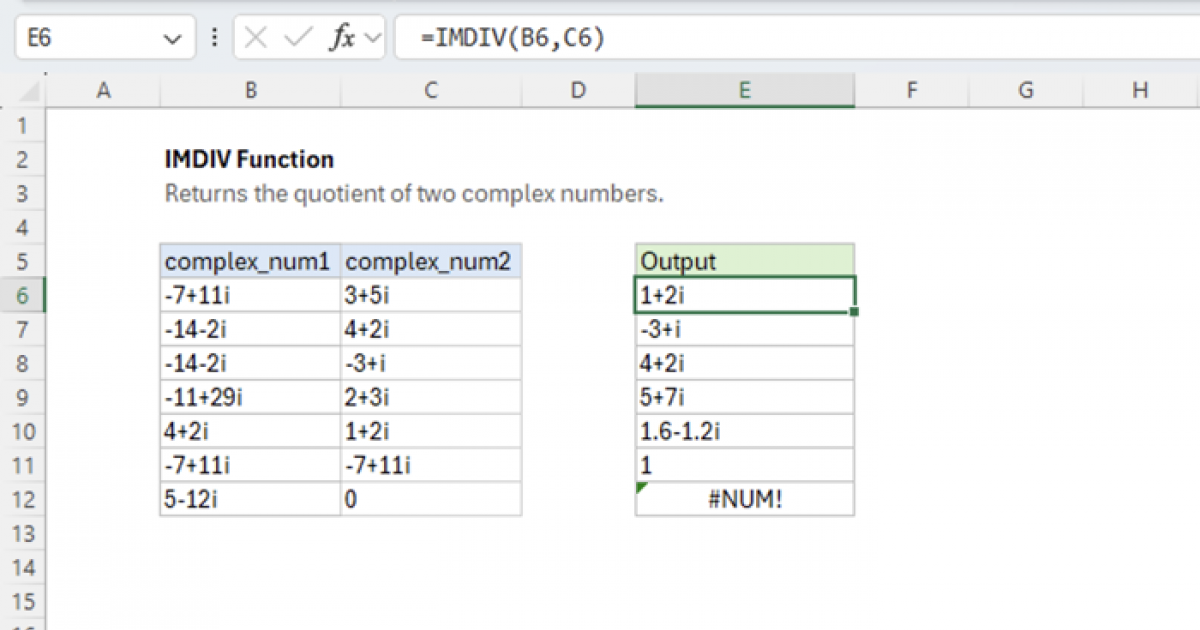Click the Insert Function fx icon

pyautogui.click(x=343, y=38)
